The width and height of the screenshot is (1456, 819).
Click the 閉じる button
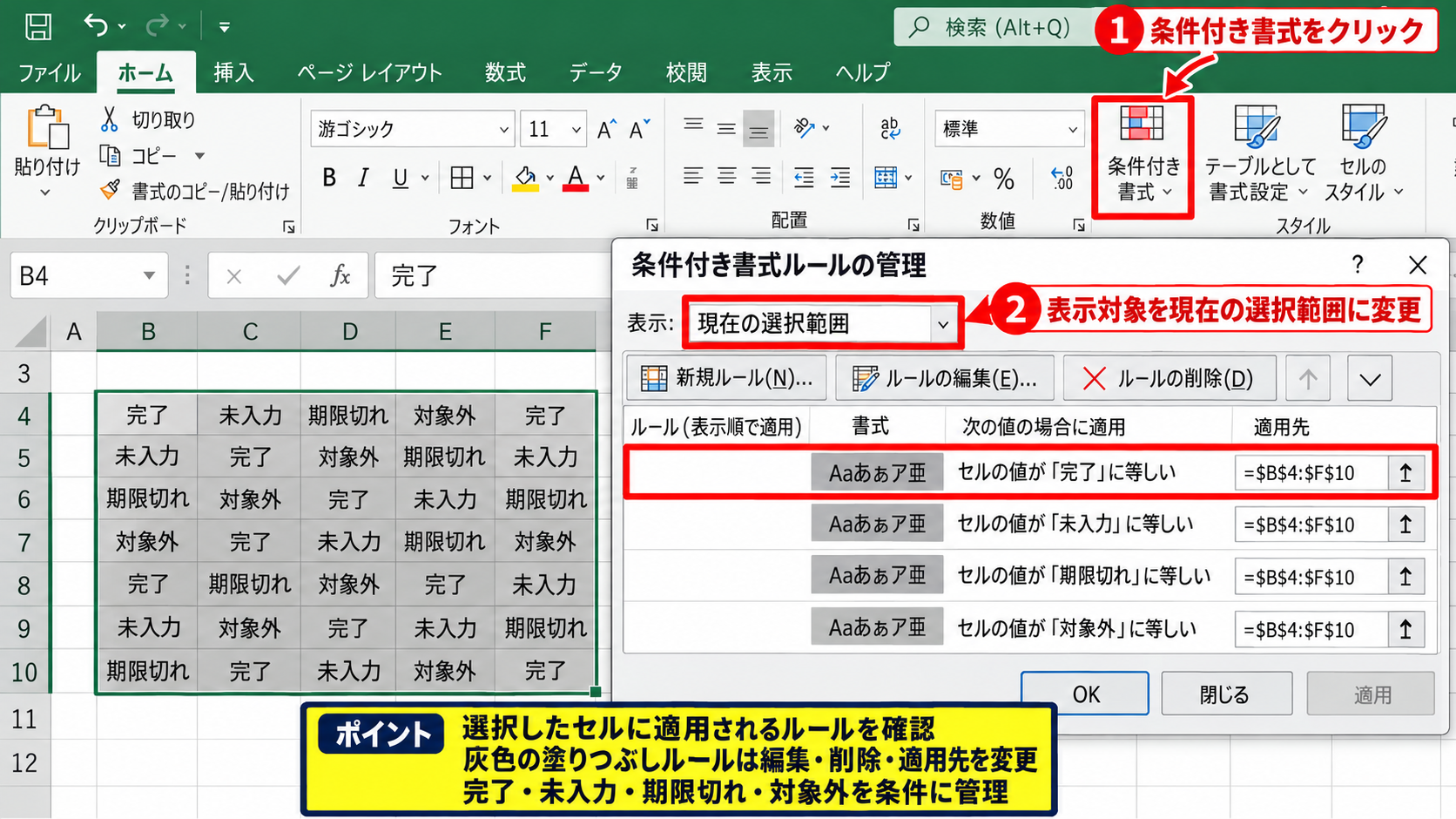point(1225,694)
